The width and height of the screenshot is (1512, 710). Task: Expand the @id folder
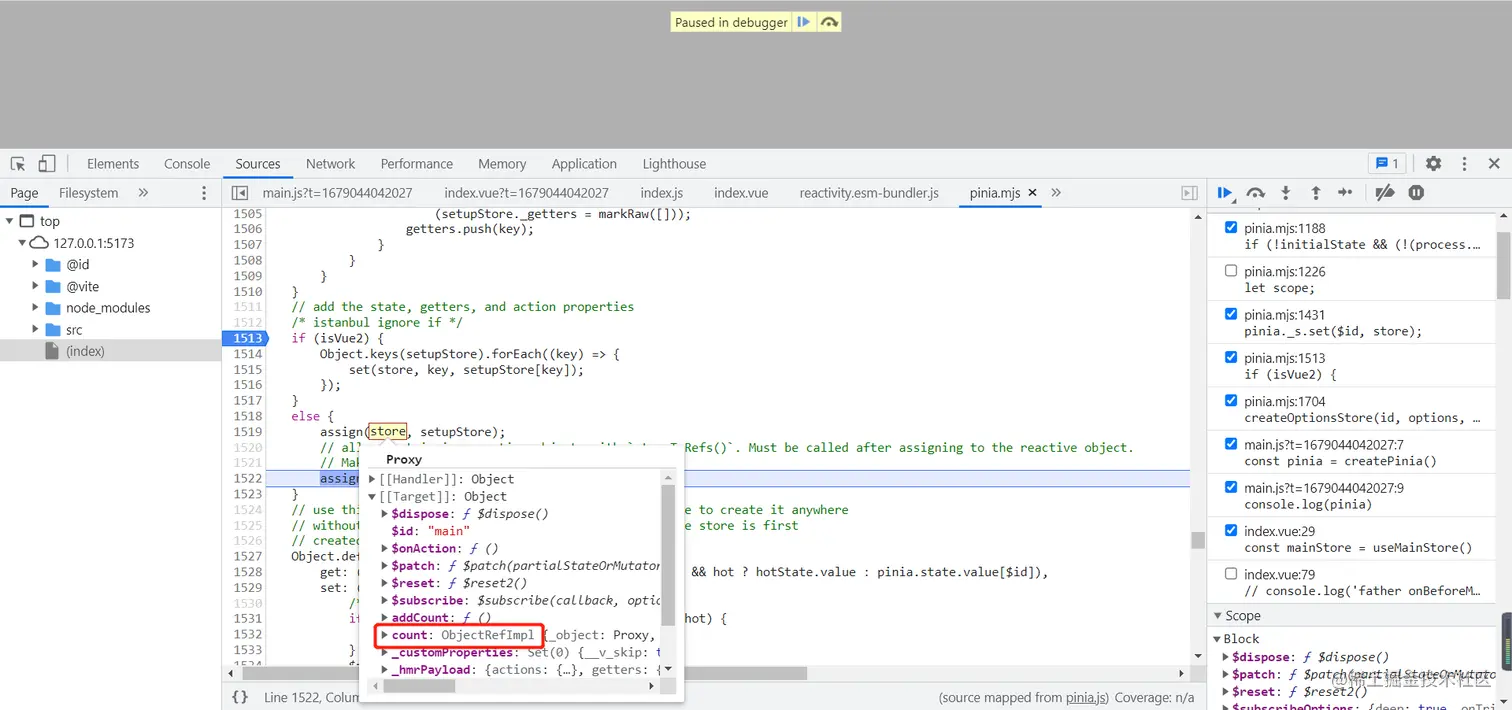36,265
